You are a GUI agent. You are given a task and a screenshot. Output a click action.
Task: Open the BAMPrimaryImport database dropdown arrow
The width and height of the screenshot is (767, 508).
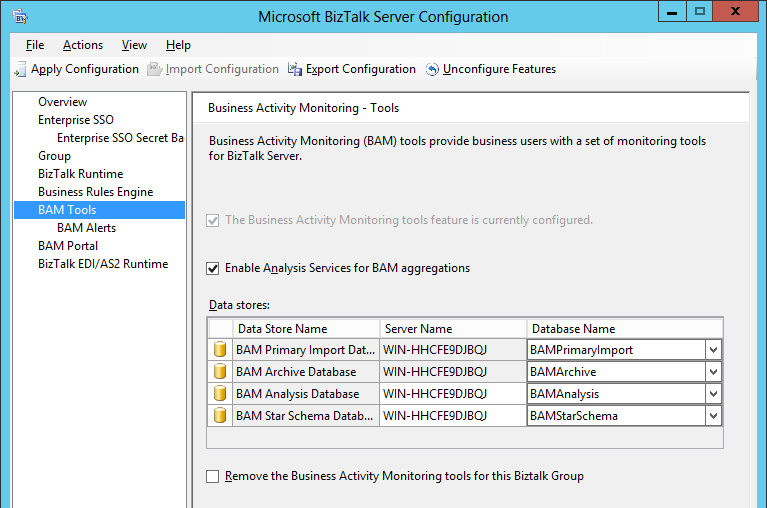(x=713, y=350)
